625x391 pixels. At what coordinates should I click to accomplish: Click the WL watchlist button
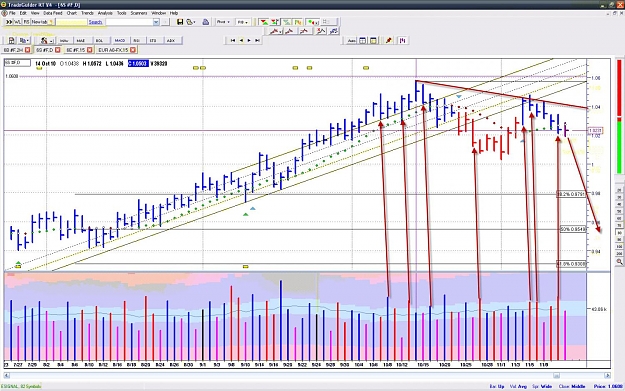(18, 22)
